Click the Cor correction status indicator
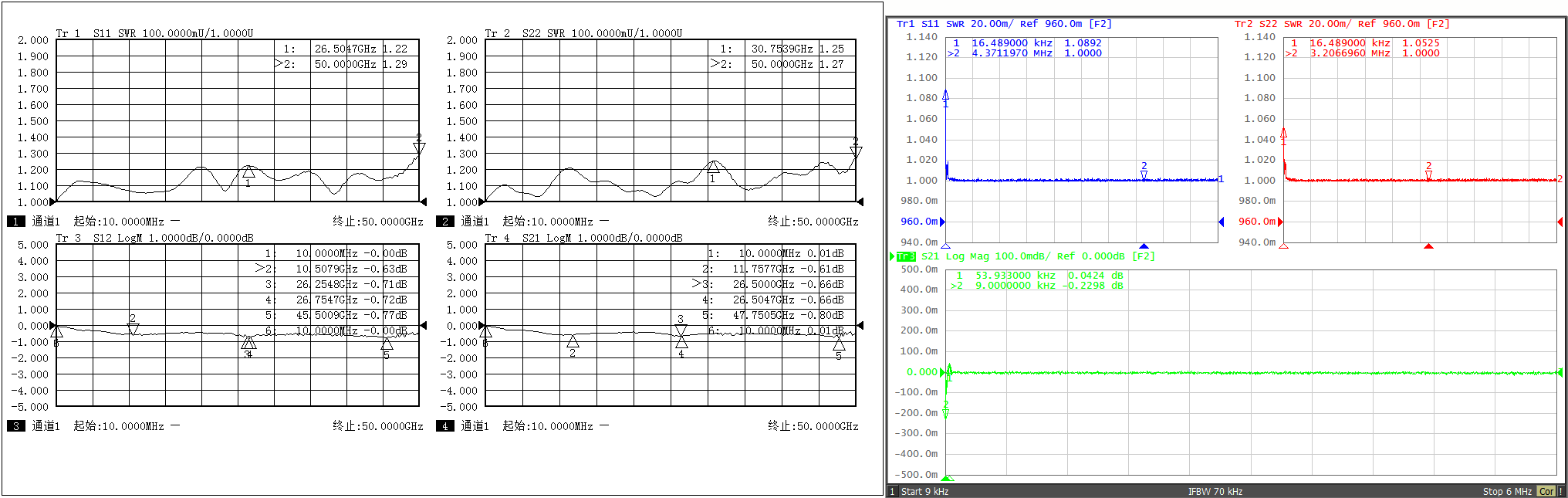The width and height of the screenshot is (1568, 498). [1546, 491]
